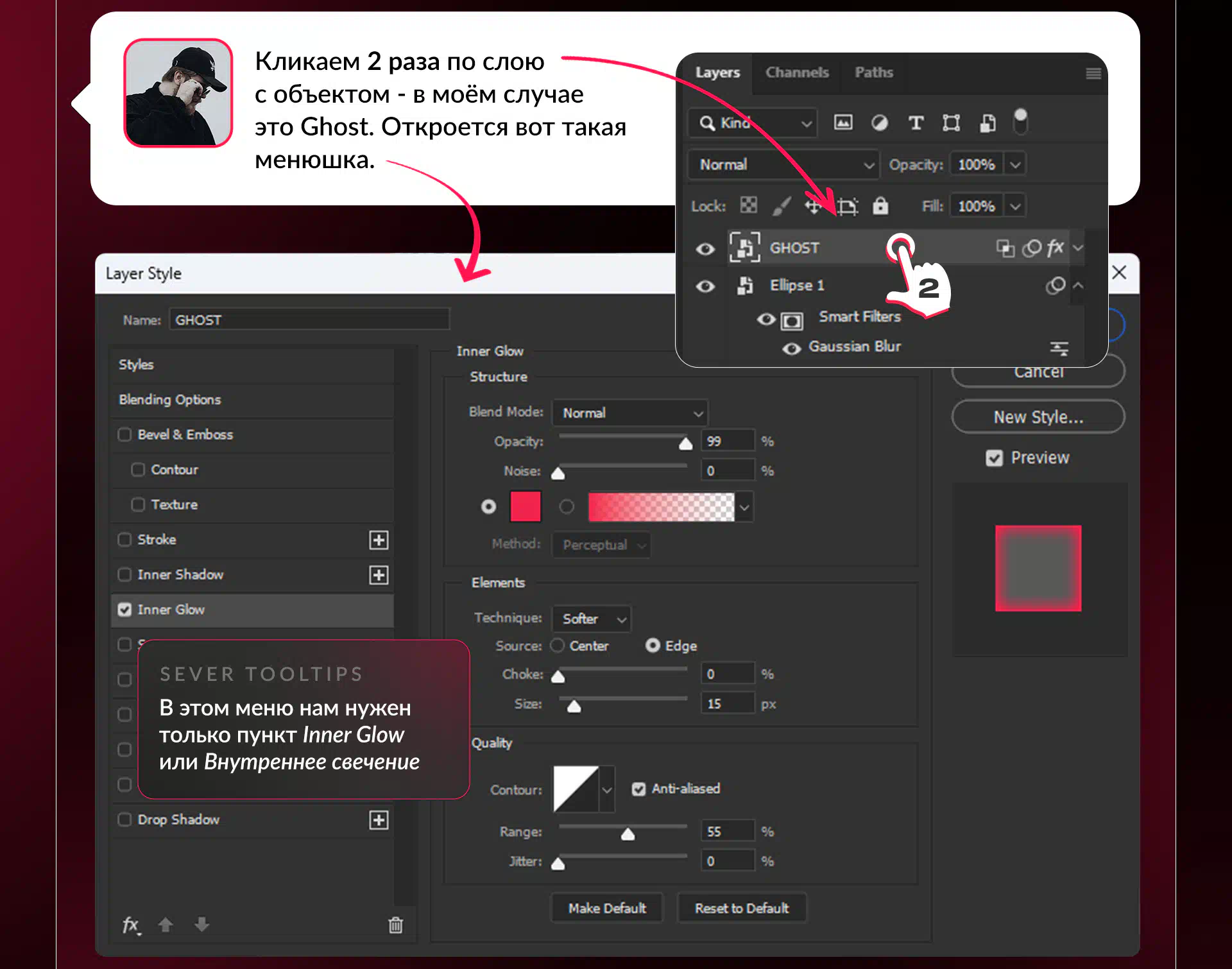Select Center as glow source
1232x969 pixels.
click(x=558, y=645)
